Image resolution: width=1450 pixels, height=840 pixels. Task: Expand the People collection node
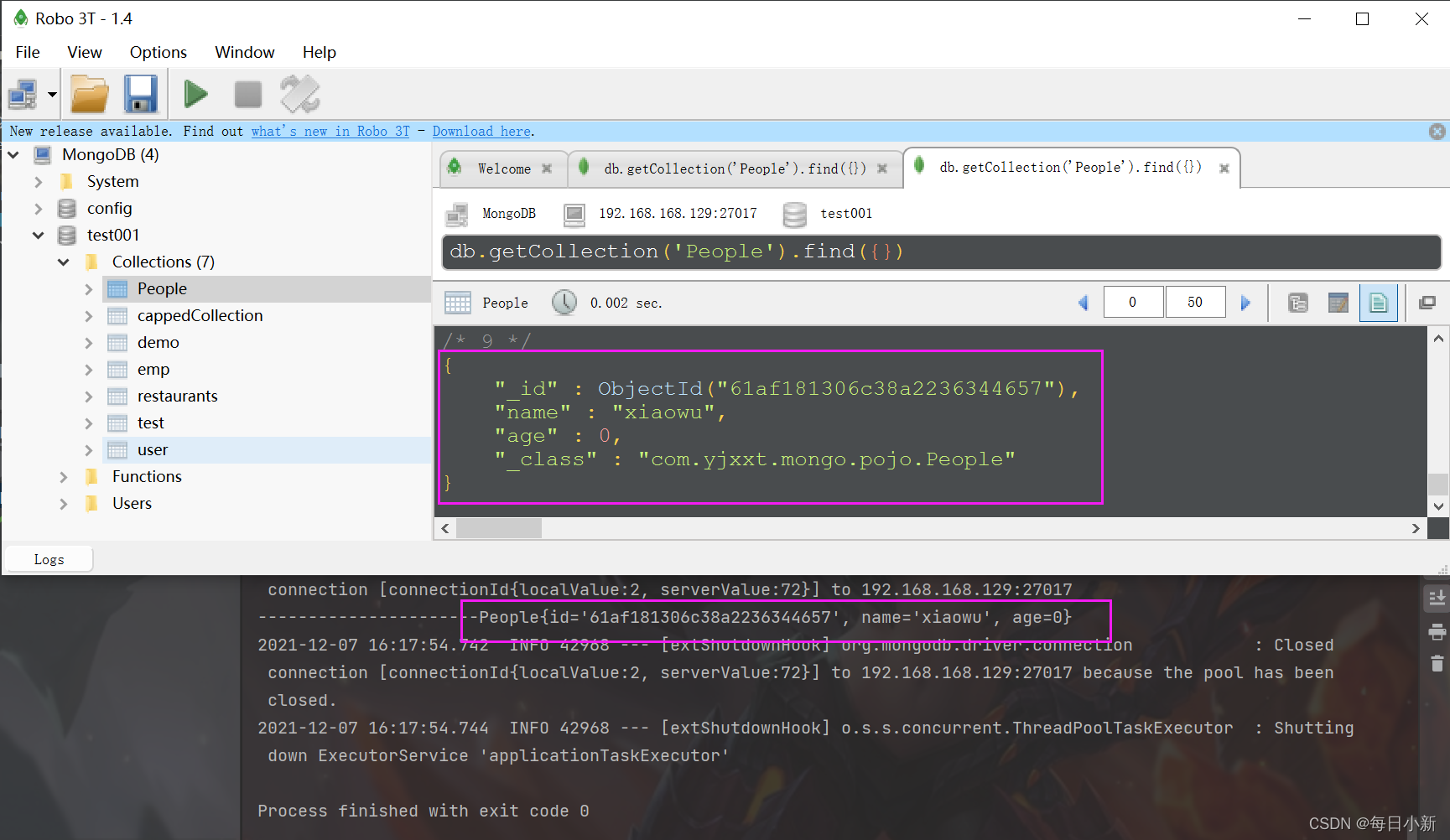point(89,289)
